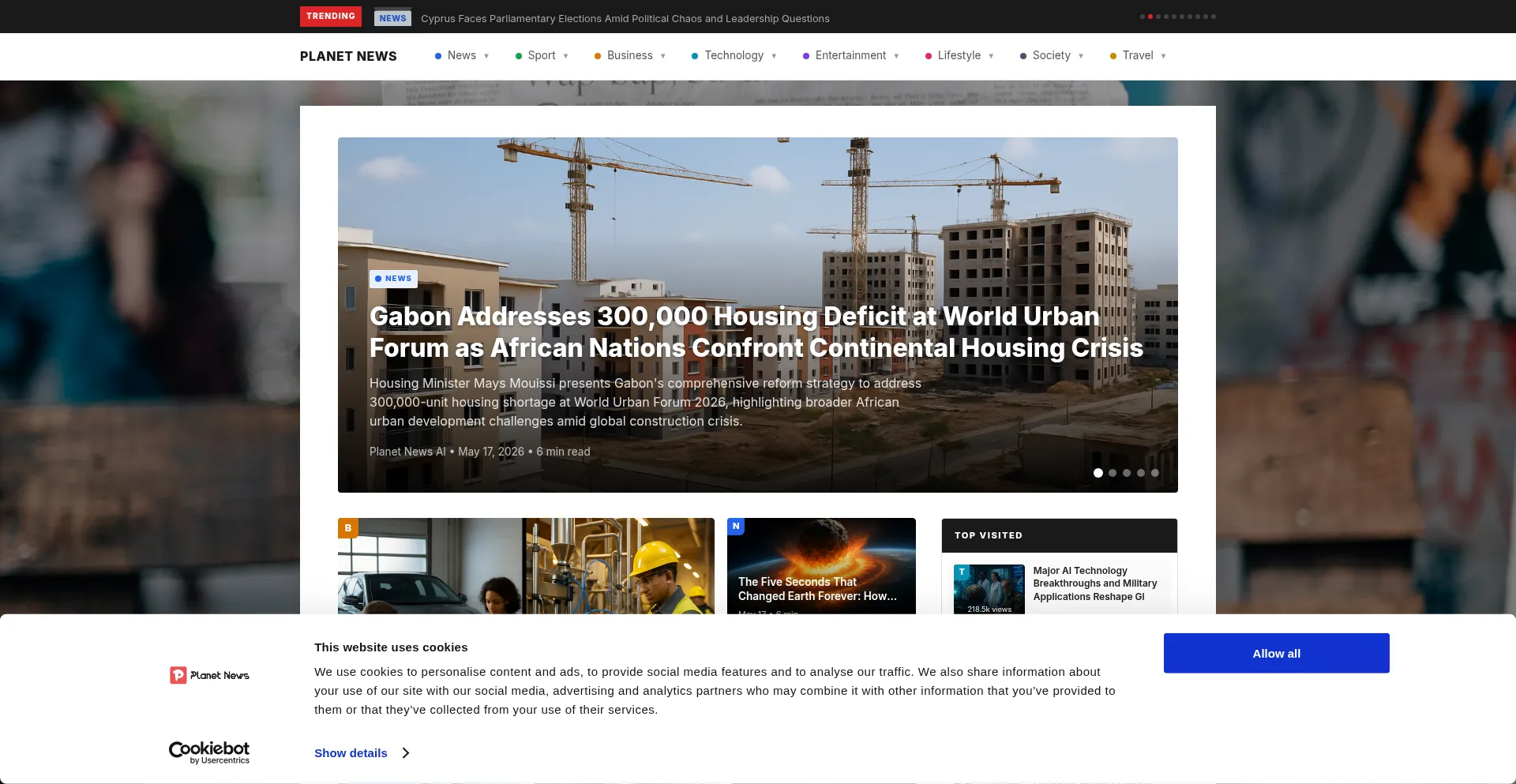Click the last trending ticker pagination dot

coord(1214,17)
